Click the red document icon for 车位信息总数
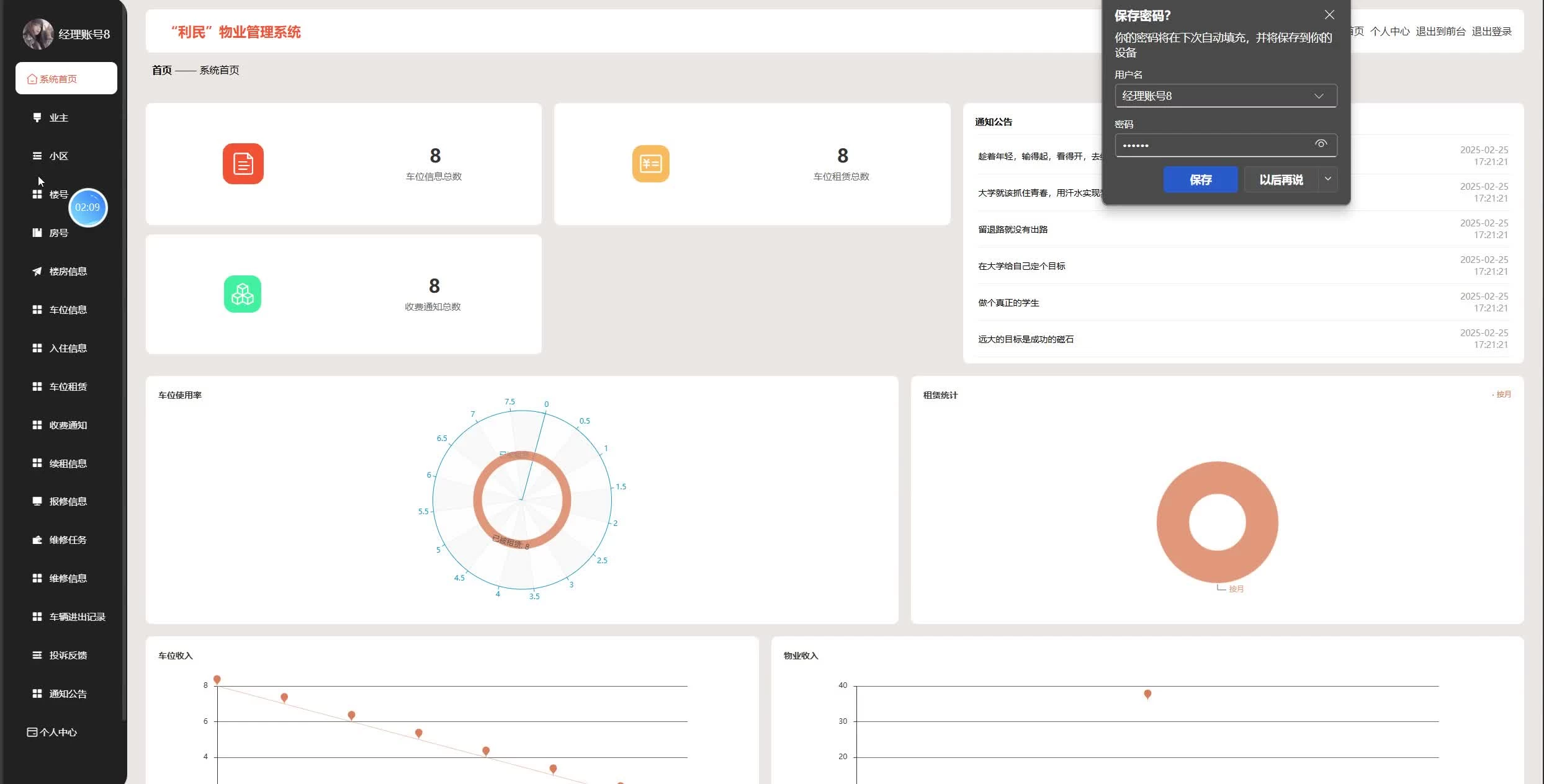 (x=243, y=164)
